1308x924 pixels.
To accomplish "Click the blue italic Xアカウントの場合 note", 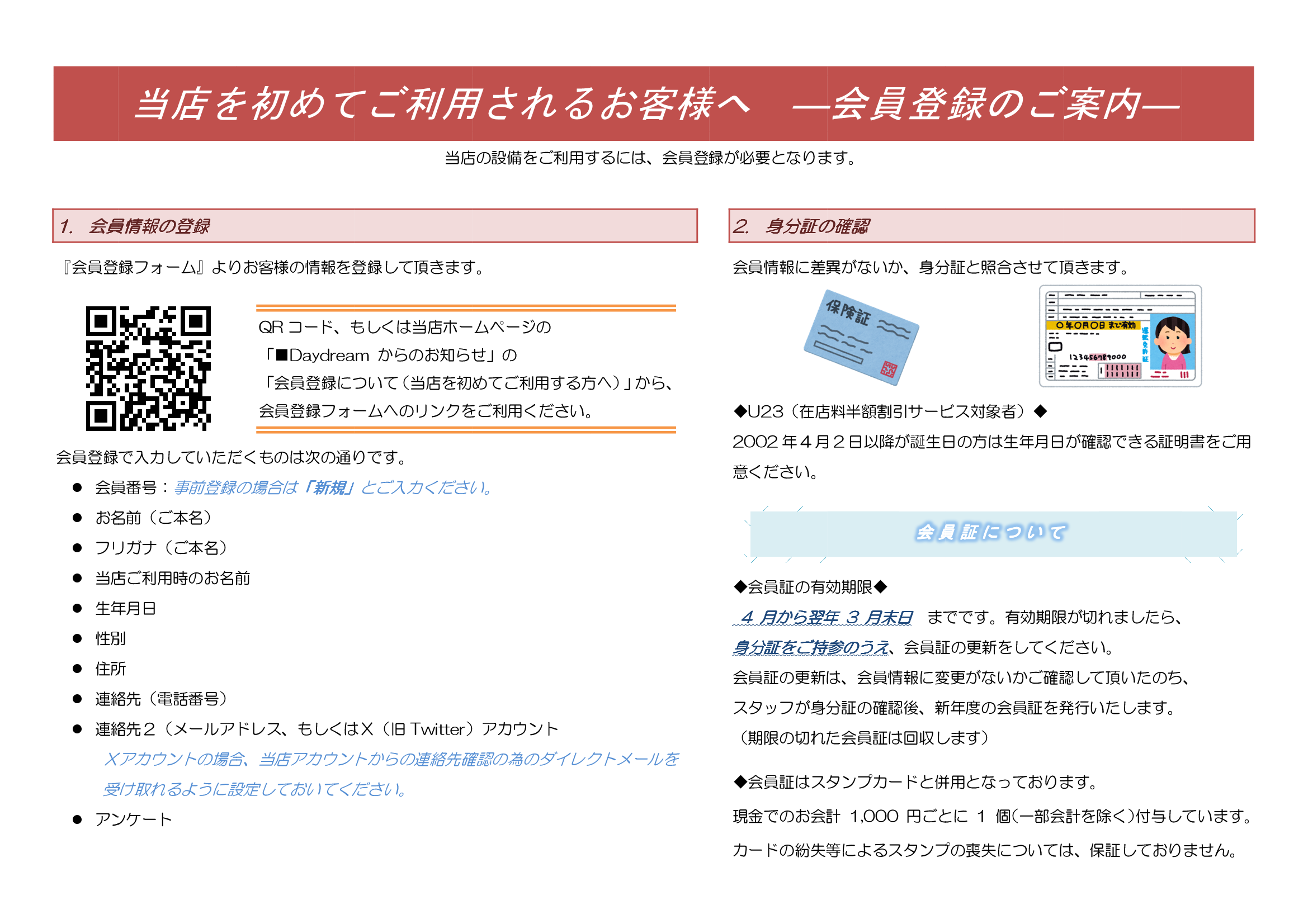I will click(391, 760).
